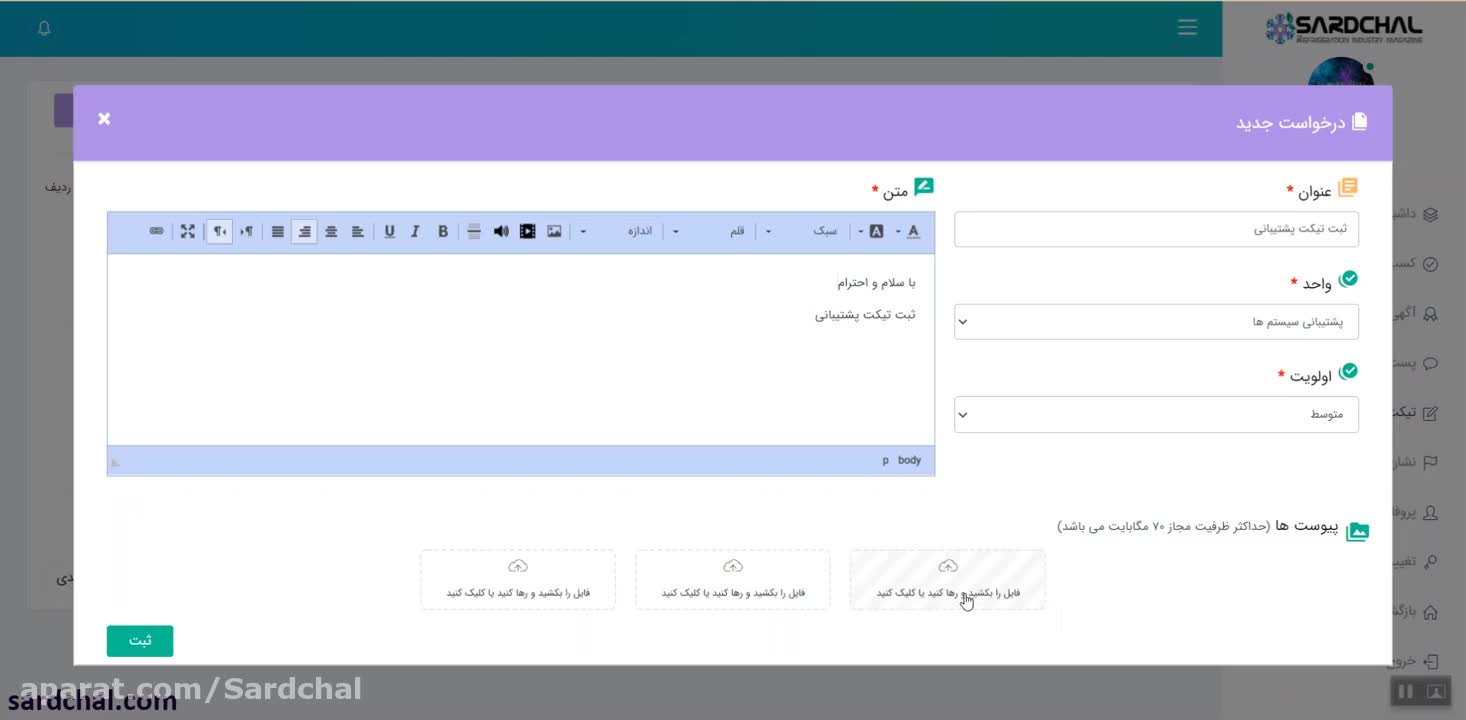Click the rightmost attachment upload box

pyautogui.click(x=947, y=579)
